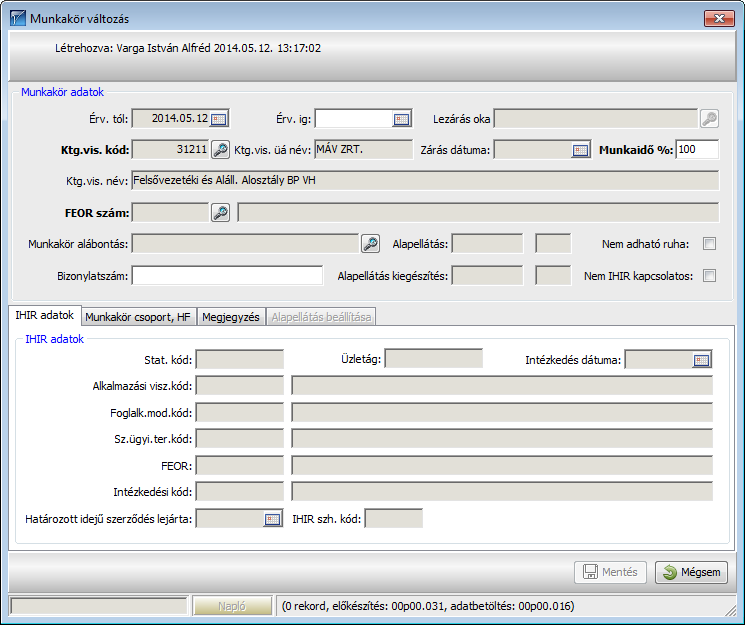Click the Bizonylatszám input field

tap(227, 276)
